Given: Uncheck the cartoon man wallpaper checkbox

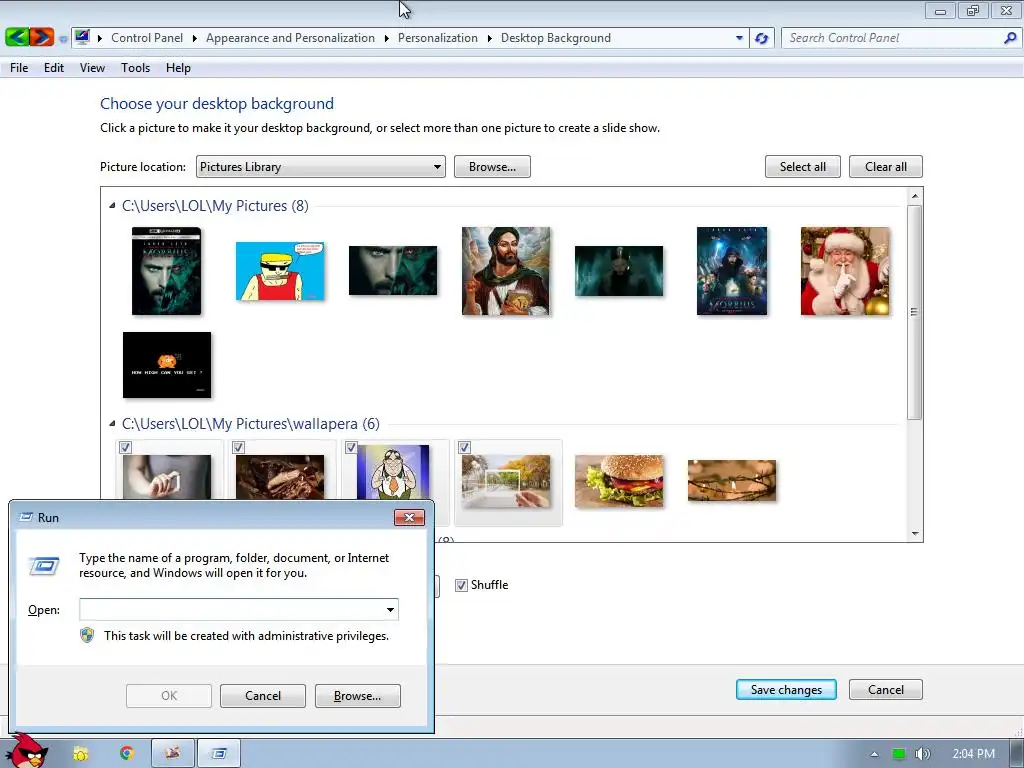Looking at the screenshot, I should [x=351, y=447].
